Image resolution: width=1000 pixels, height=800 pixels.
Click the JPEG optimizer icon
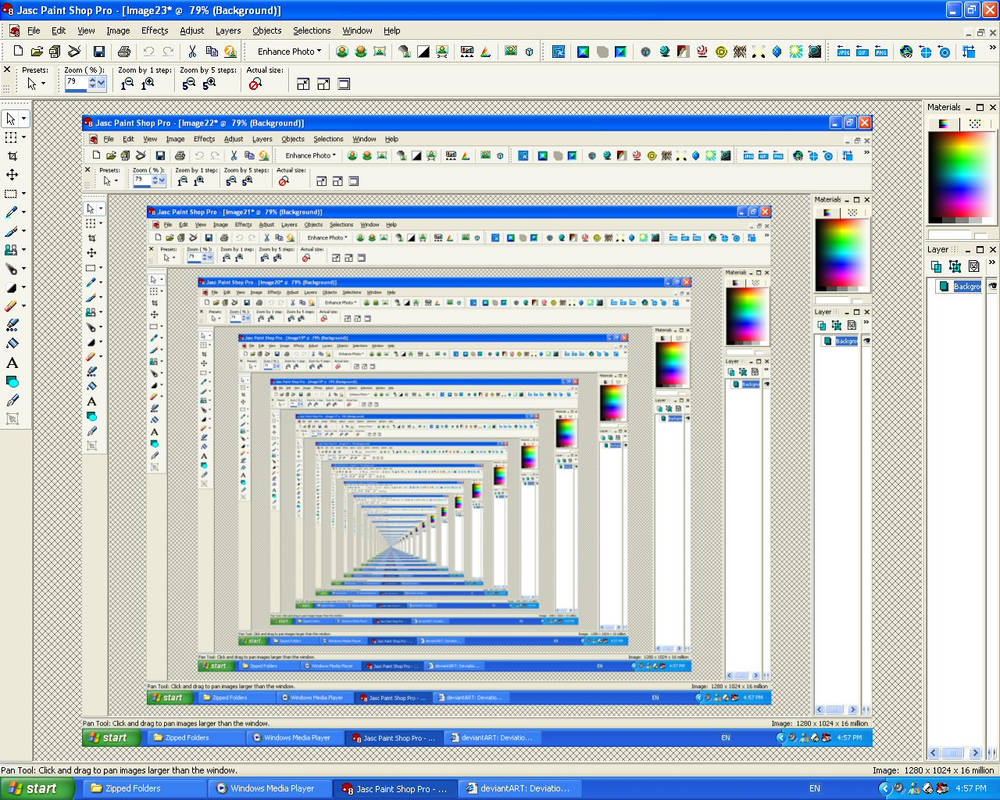coord(843,52)
